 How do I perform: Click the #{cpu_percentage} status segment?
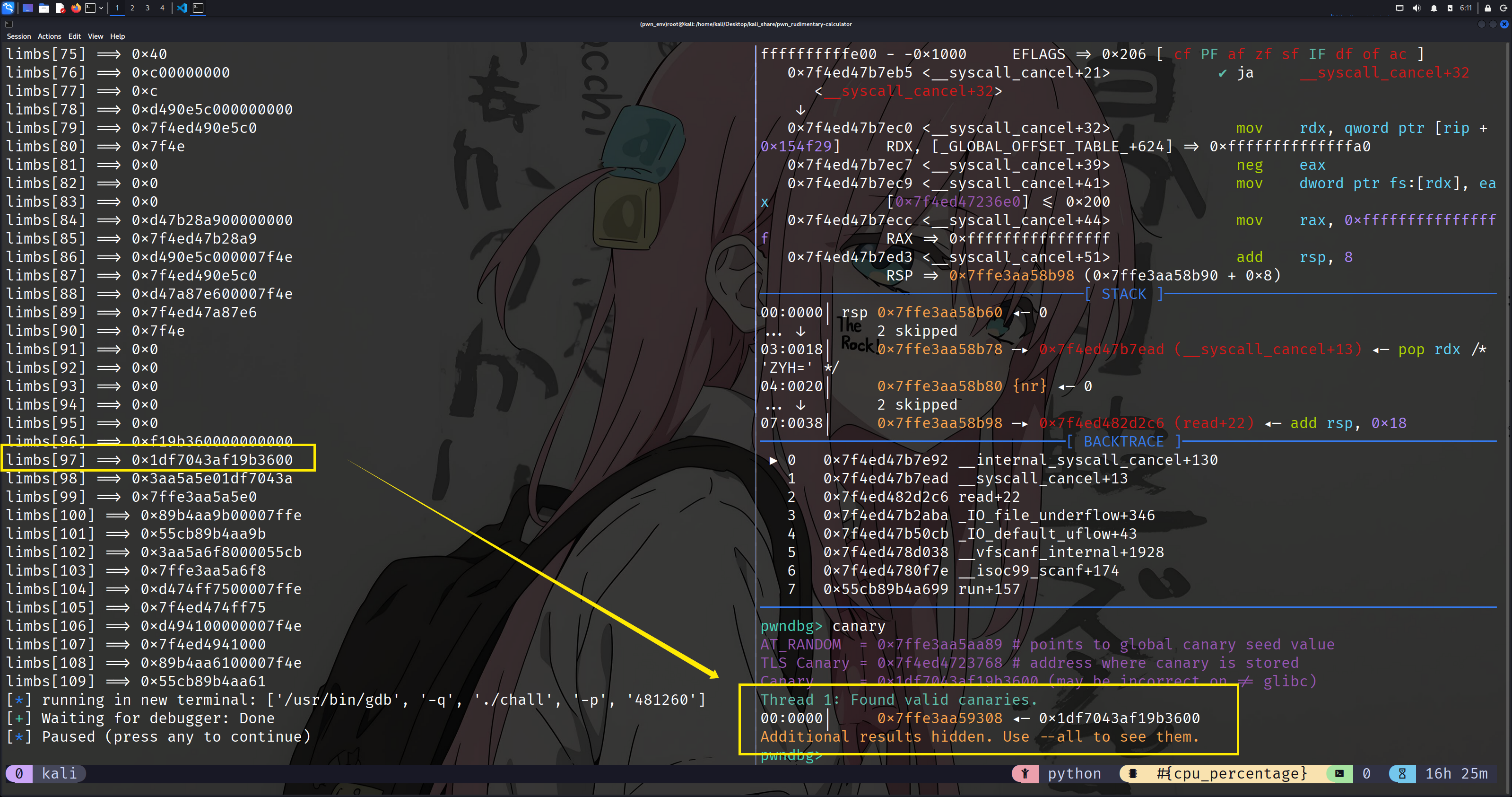tap(1232, 773)
